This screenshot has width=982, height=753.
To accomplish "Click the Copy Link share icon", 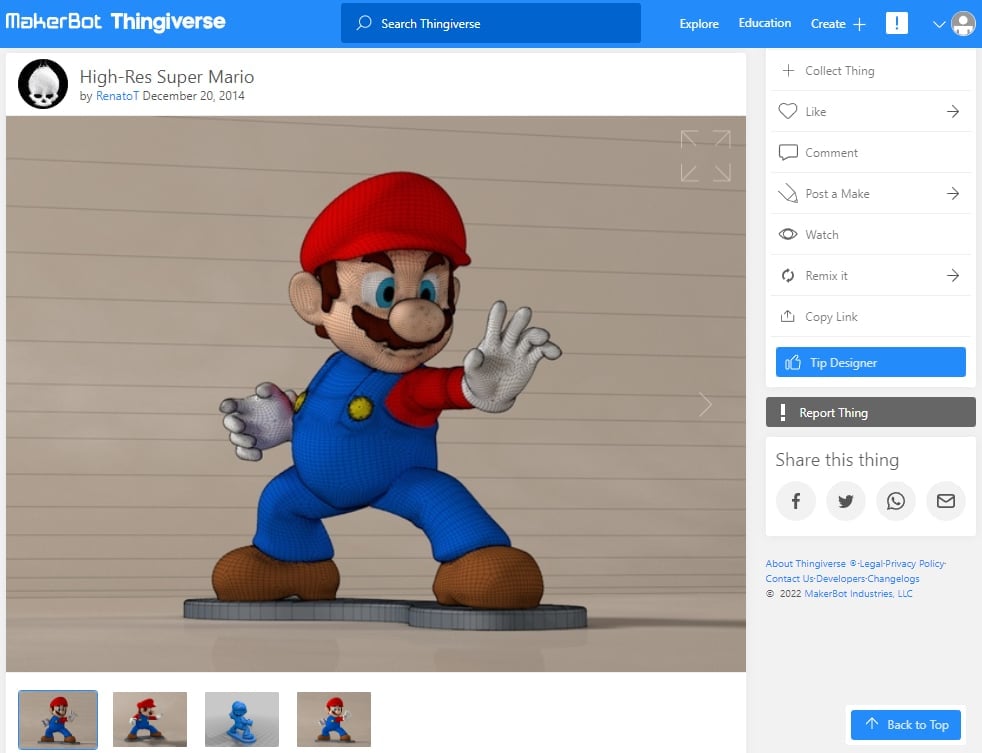I will pyautogui.click(x=788, y=316).
